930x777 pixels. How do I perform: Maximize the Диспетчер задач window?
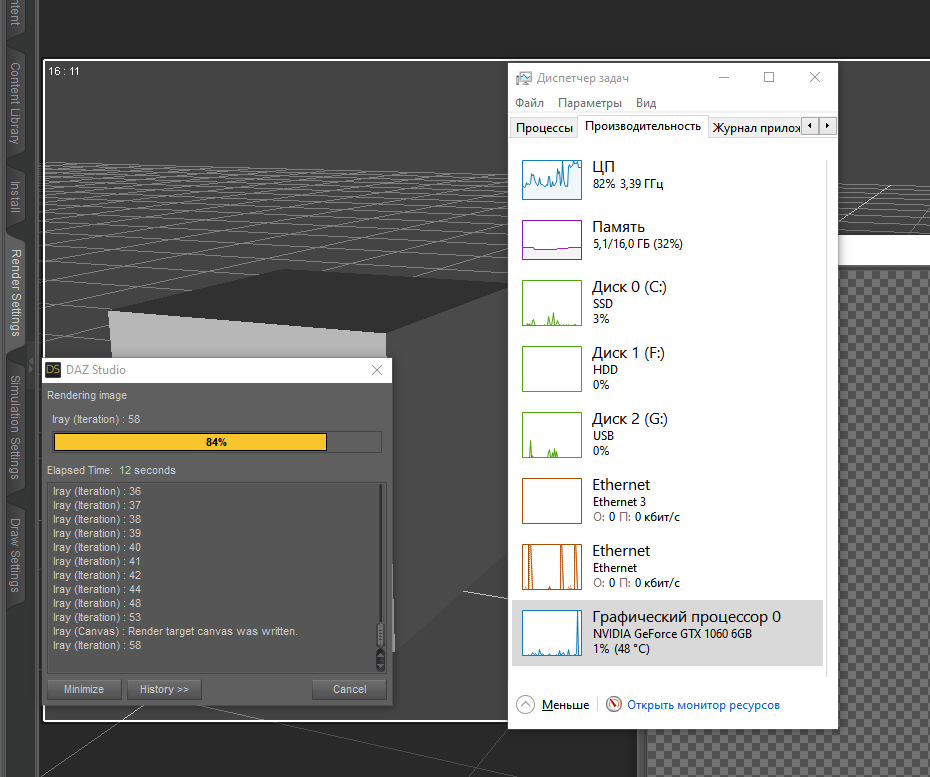click(x=769, y=77)
